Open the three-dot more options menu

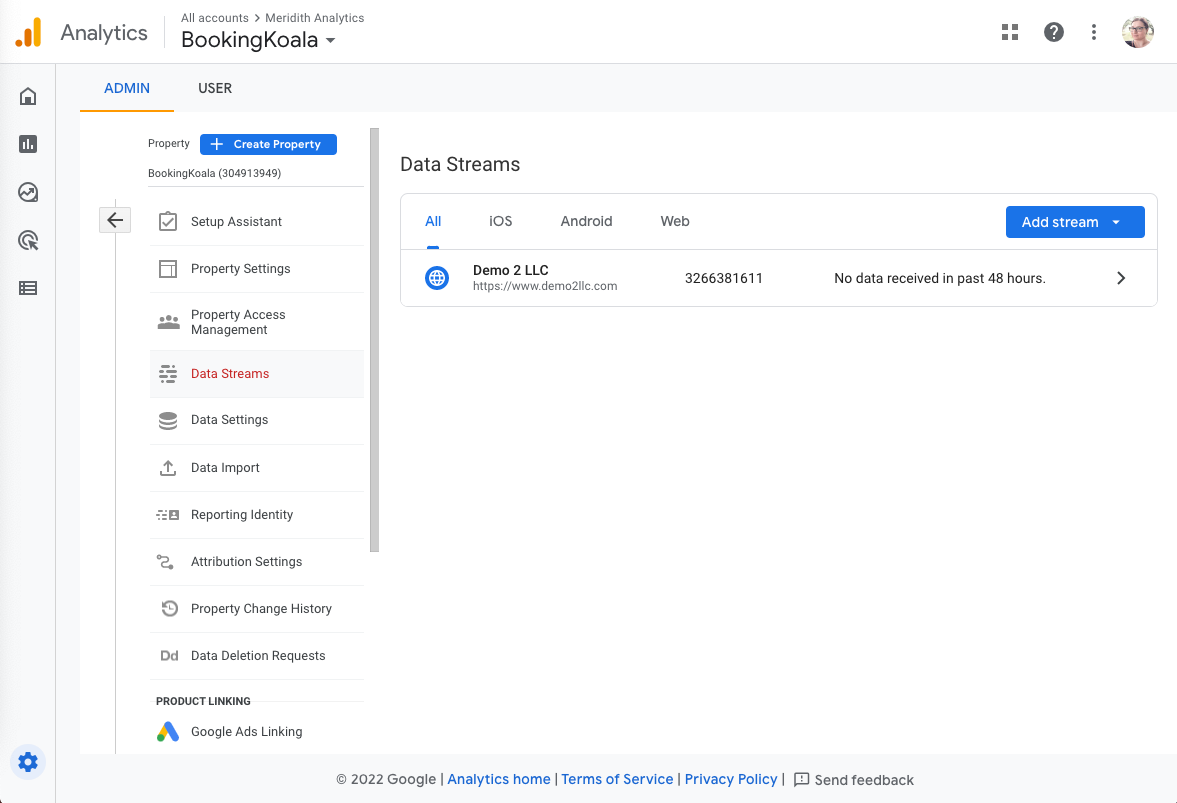coord(1094,32)
